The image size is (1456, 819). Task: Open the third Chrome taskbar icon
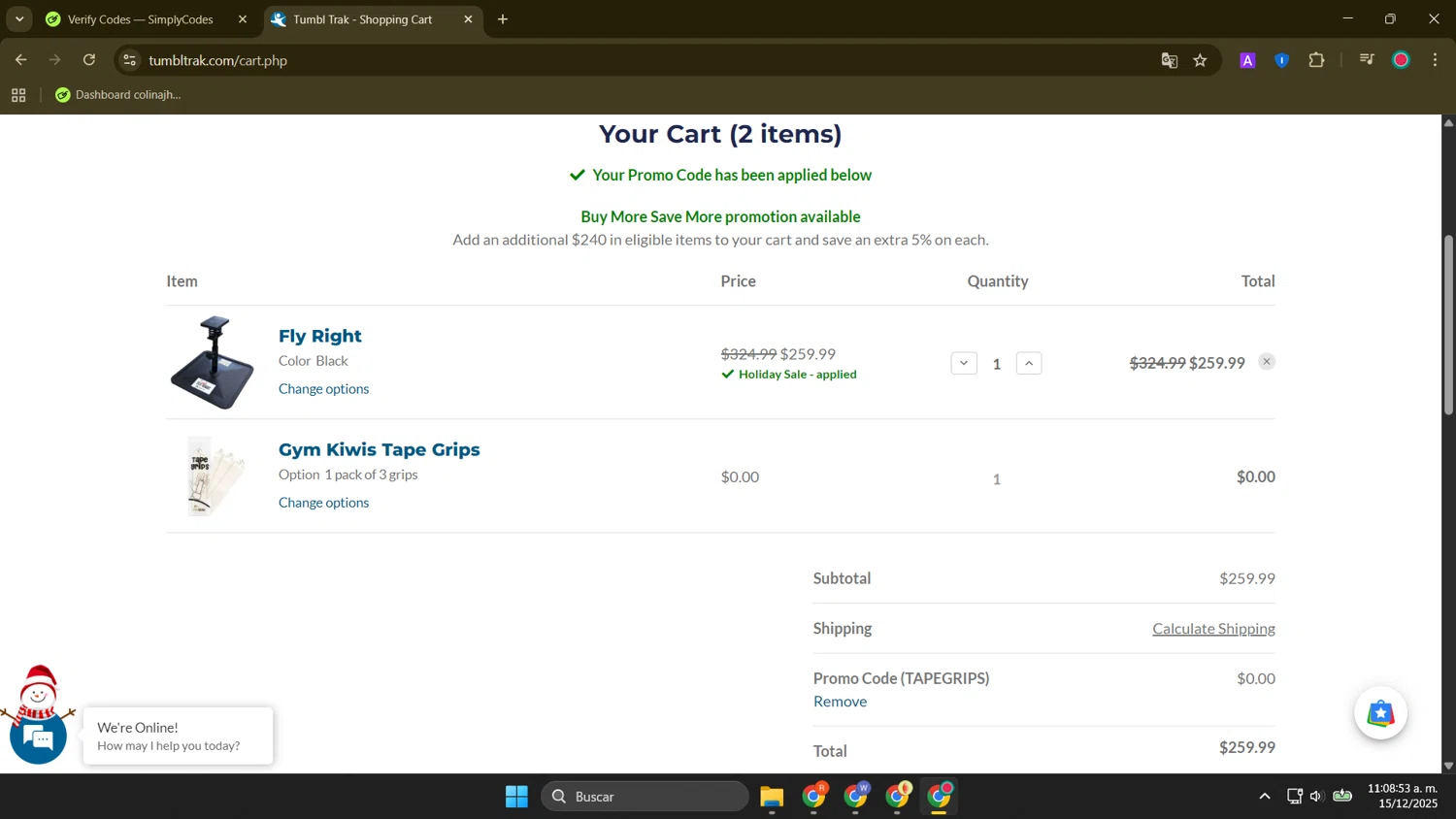coord(898,797)
